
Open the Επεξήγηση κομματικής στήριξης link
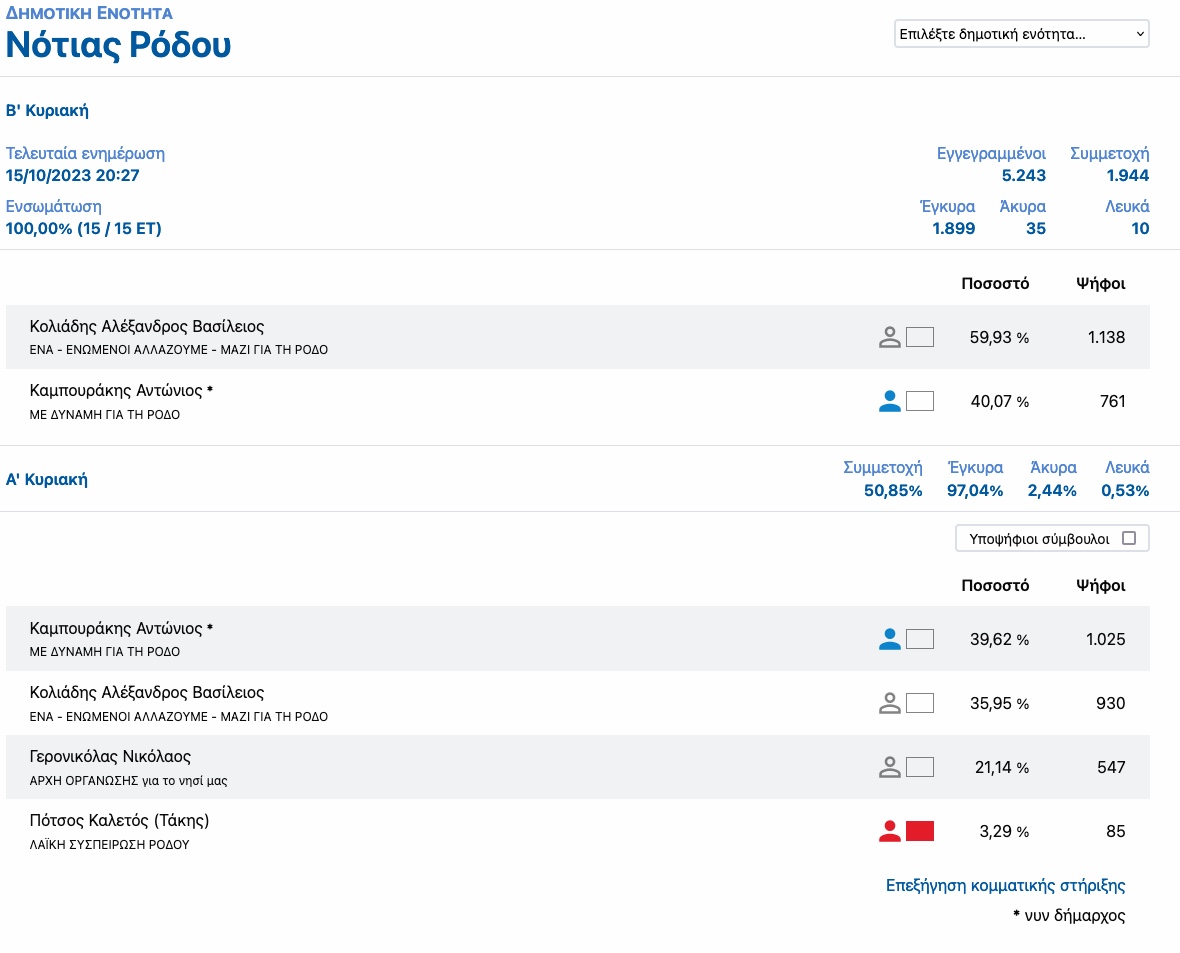coord(1005,885)
